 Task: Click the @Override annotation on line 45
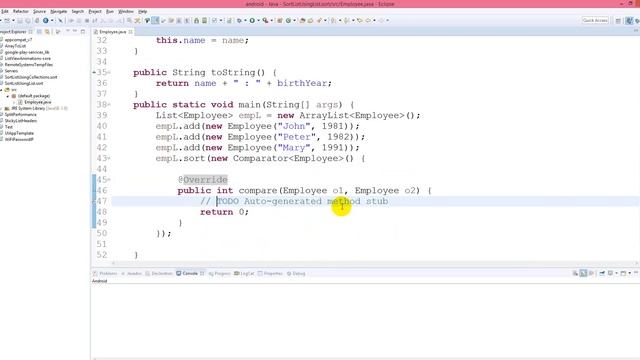click(x=202, y=180)
